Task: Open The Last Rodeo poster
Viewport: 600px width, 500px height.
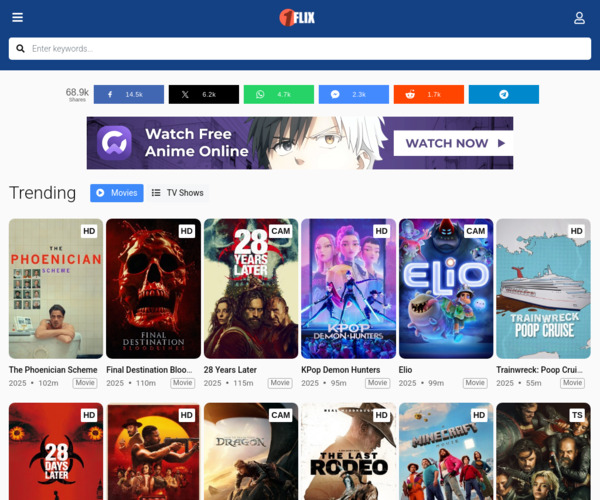Action: tap(349, 451)
